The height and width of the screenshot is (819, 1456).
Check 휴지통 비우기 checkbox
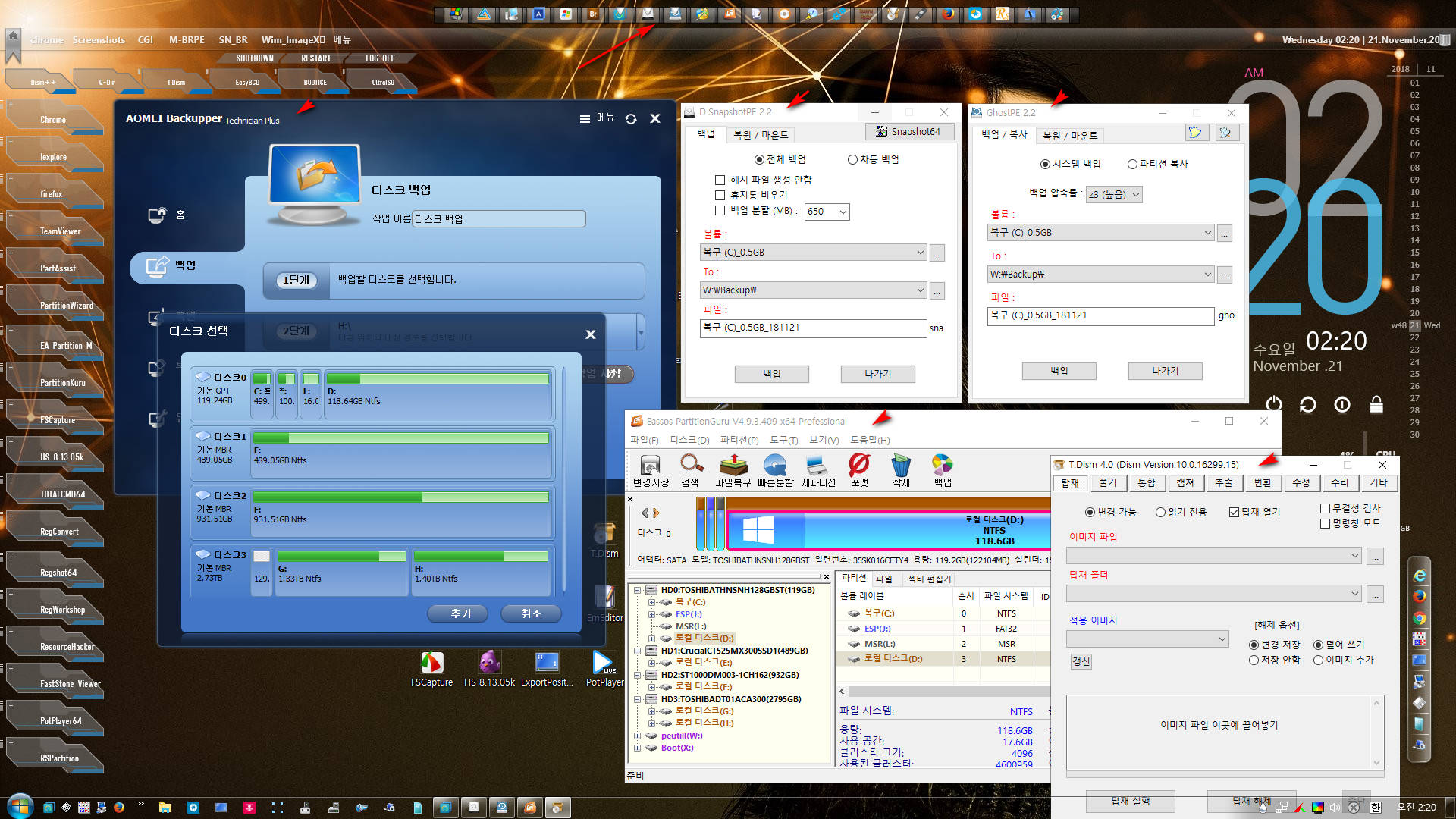[720, 195]
